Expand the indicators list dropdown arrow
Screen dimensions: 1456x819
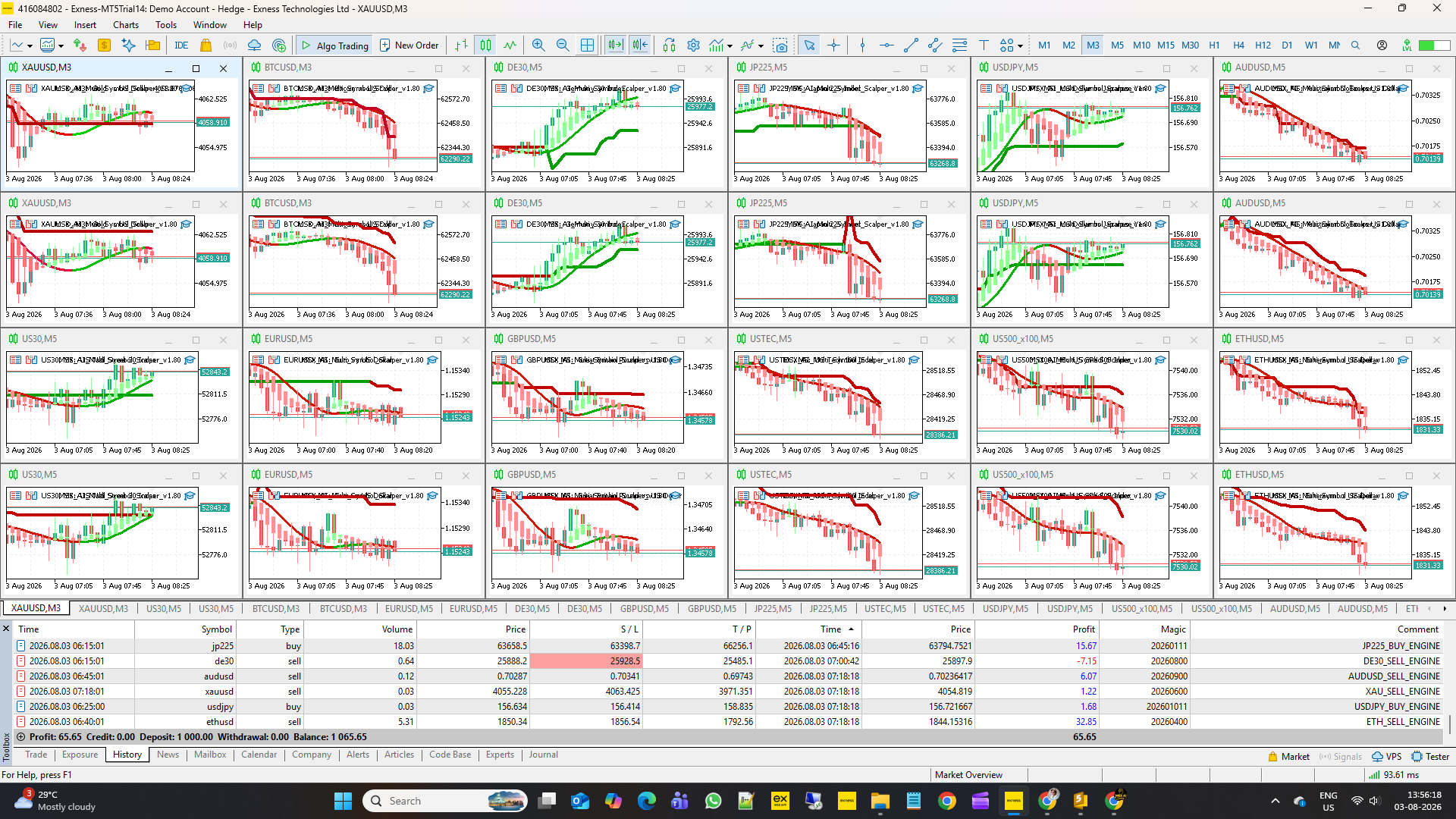pos(730,46)
